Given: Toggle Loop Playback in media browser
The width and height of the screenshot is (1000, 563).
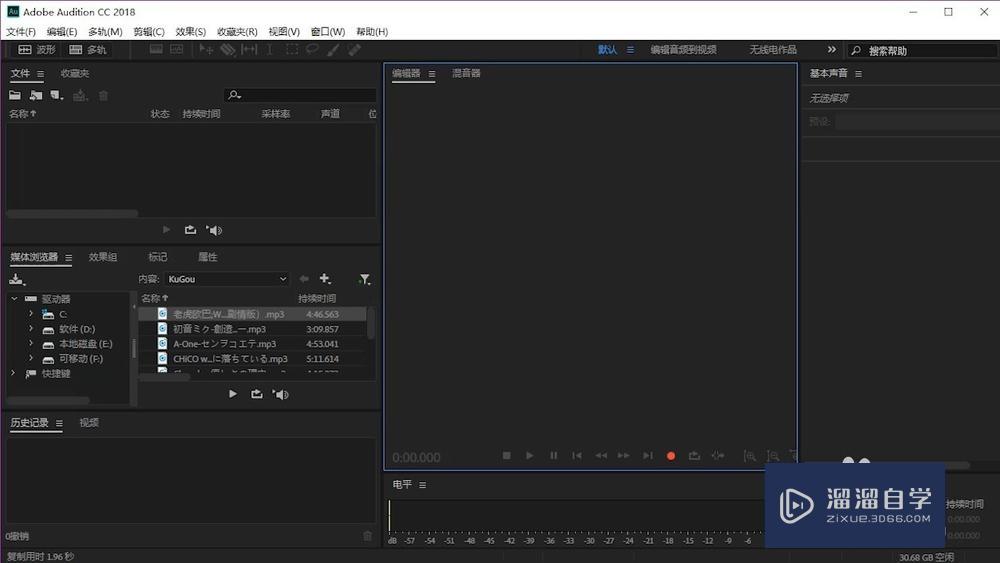Looking at the screenshot, I should point(256,394).
